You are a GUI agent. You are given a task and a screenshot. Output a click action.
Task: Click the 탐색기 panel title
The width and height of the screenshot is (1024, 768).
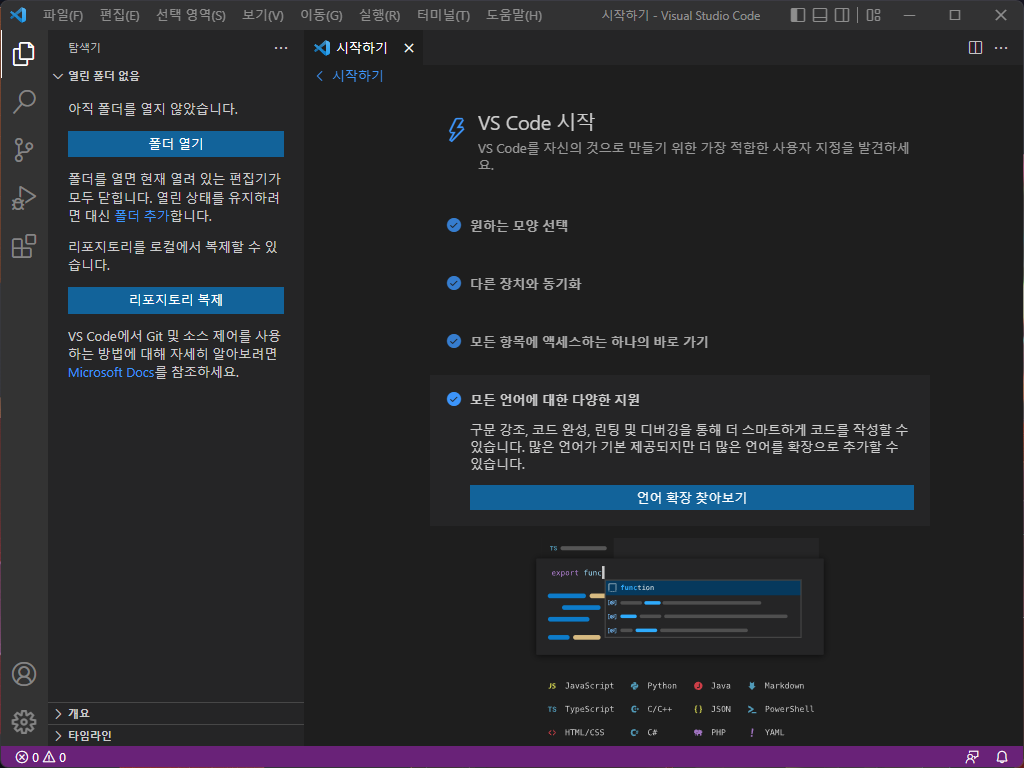pyautogui.click(x=84, y=48)
